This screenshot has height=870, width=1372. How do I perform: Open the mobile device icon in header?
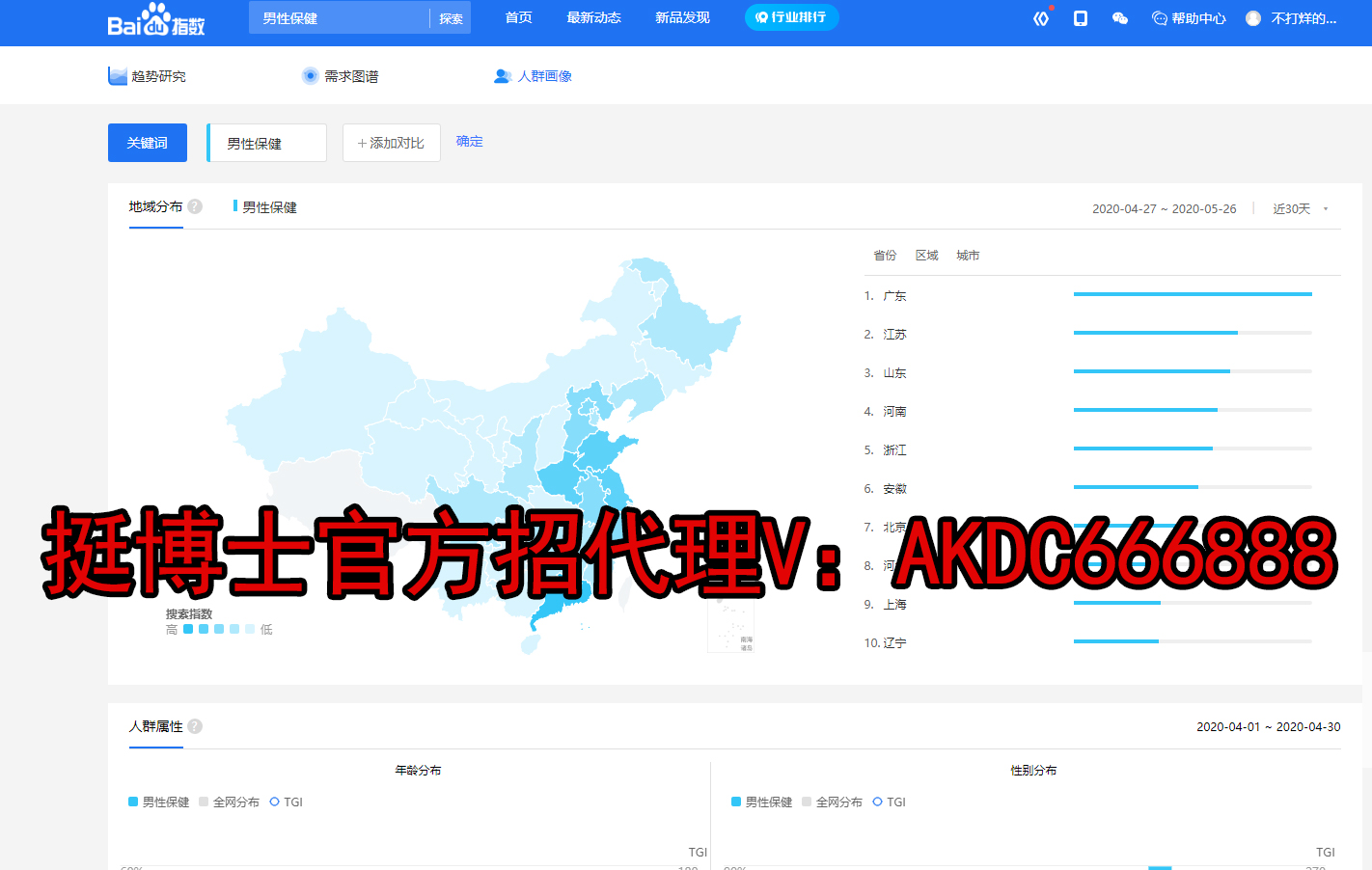tap(1081, 18)
